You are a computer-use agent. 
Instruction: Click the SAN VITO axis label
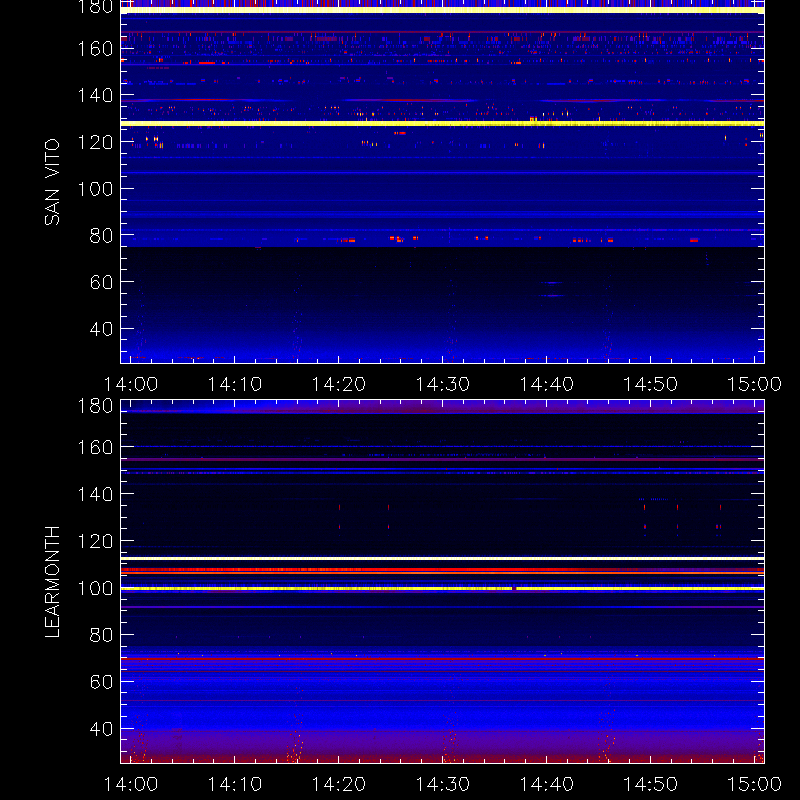[x=52, y=182]
